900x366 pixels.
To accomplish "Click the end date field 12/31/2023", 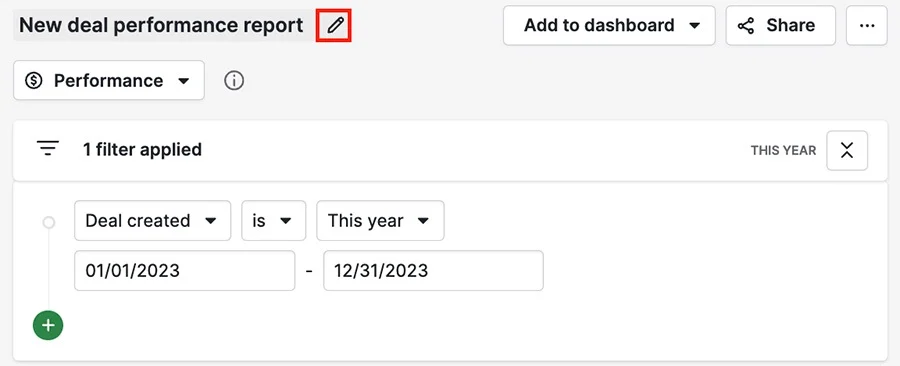I will [x=433, y=270].
